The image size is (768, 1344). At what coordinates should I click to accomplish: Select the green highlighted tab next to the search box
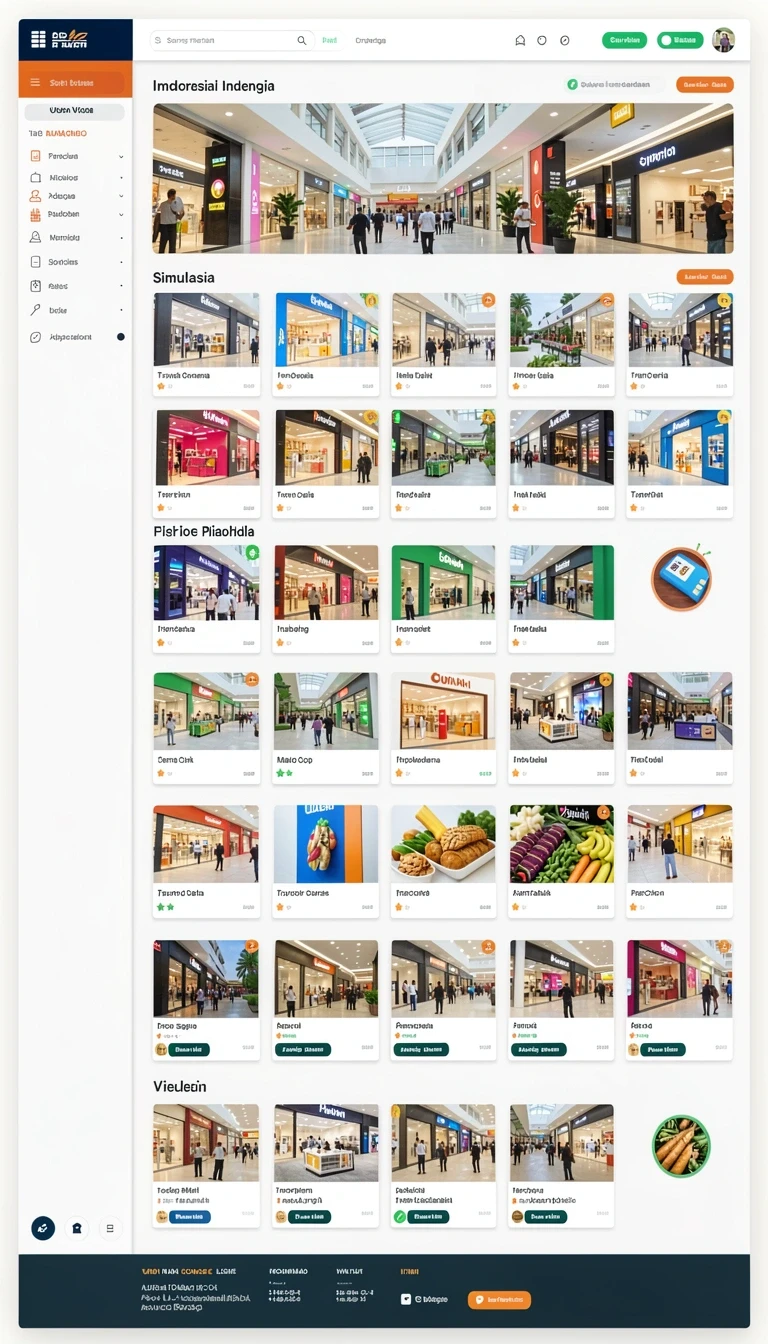[329, 40]
